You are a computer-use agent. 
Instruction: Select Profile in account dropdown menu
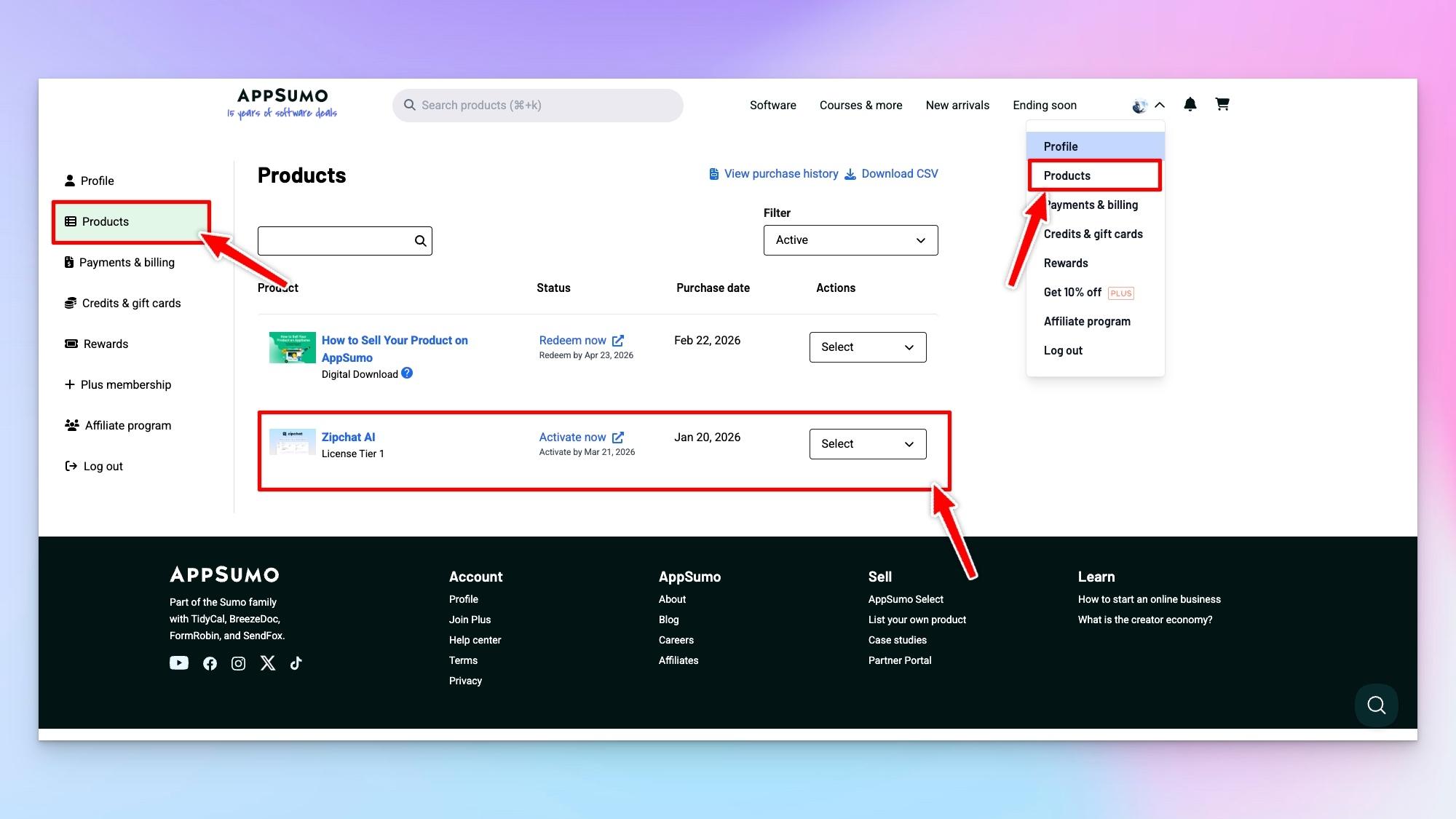click(x=1095, y=146)
